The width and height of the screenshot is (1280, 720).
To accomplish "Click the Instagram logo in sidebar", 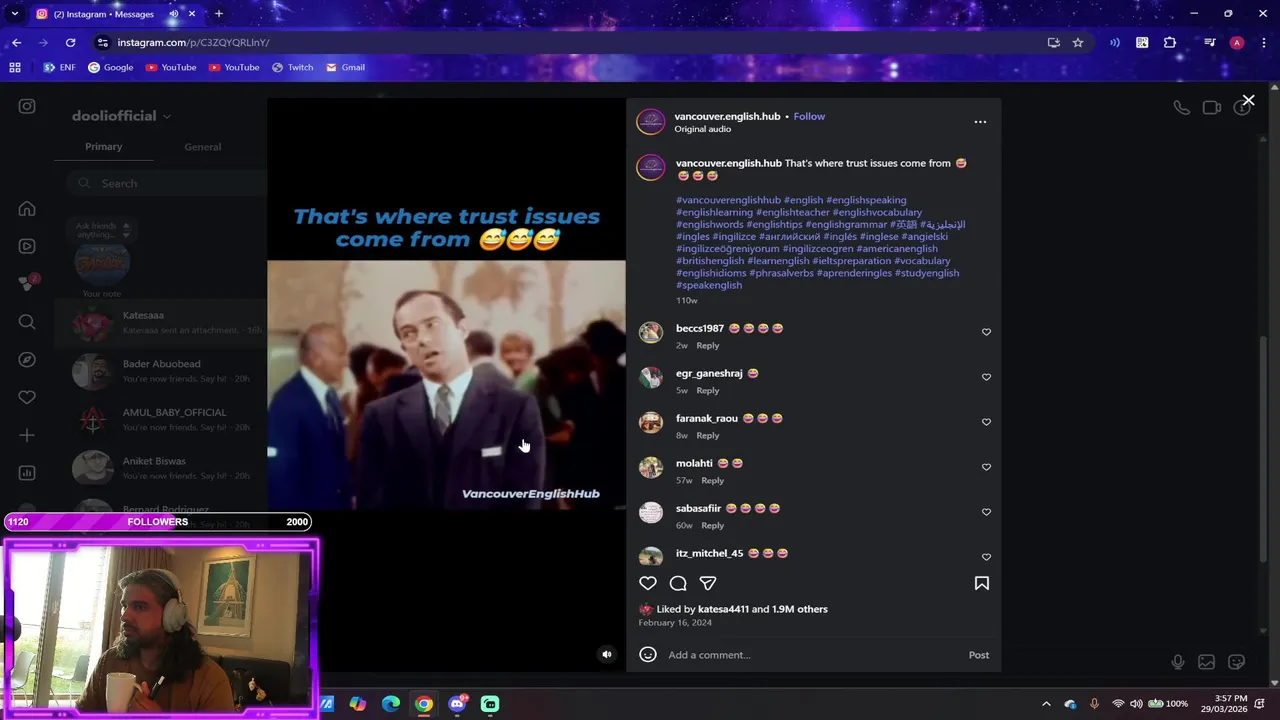I will point(27,106).
